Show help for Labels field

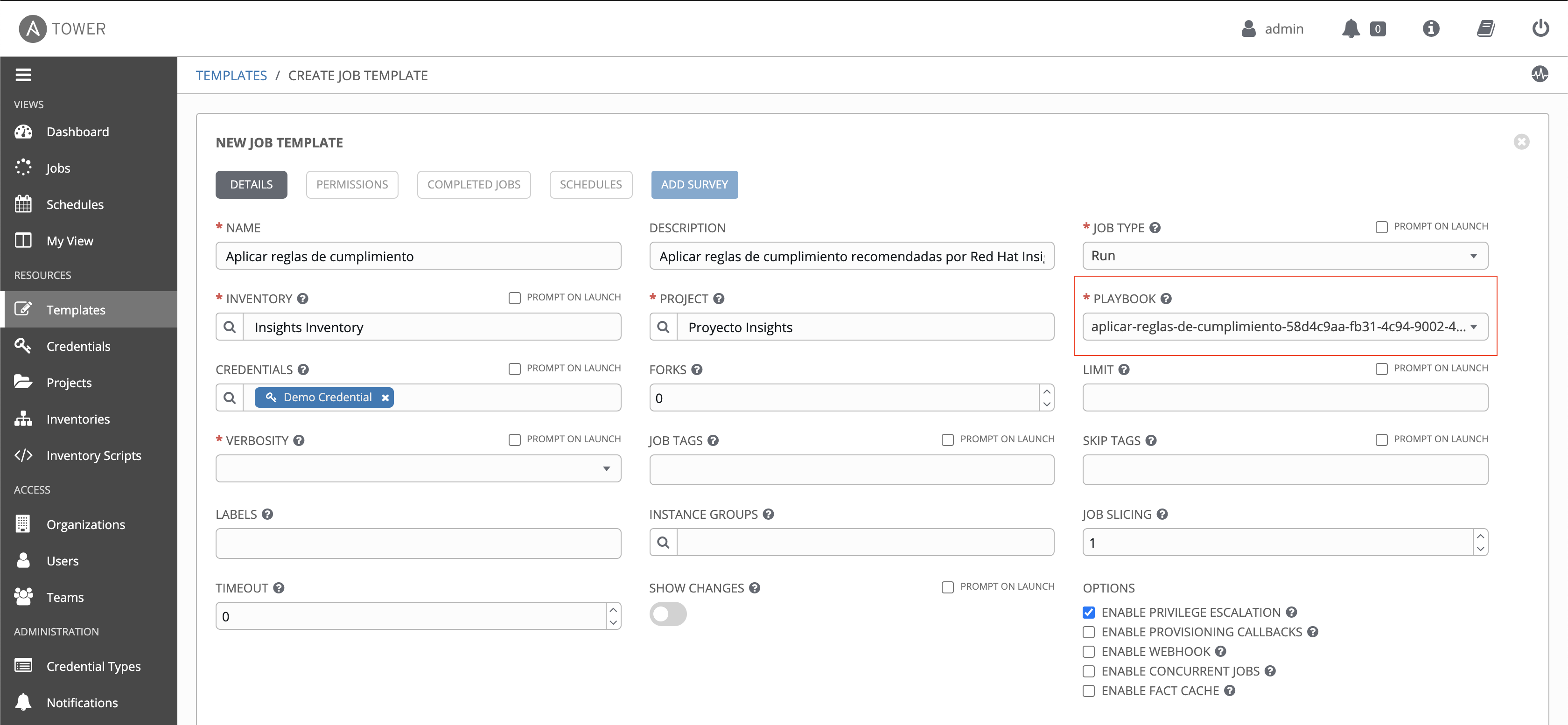(x=267, y=515)
